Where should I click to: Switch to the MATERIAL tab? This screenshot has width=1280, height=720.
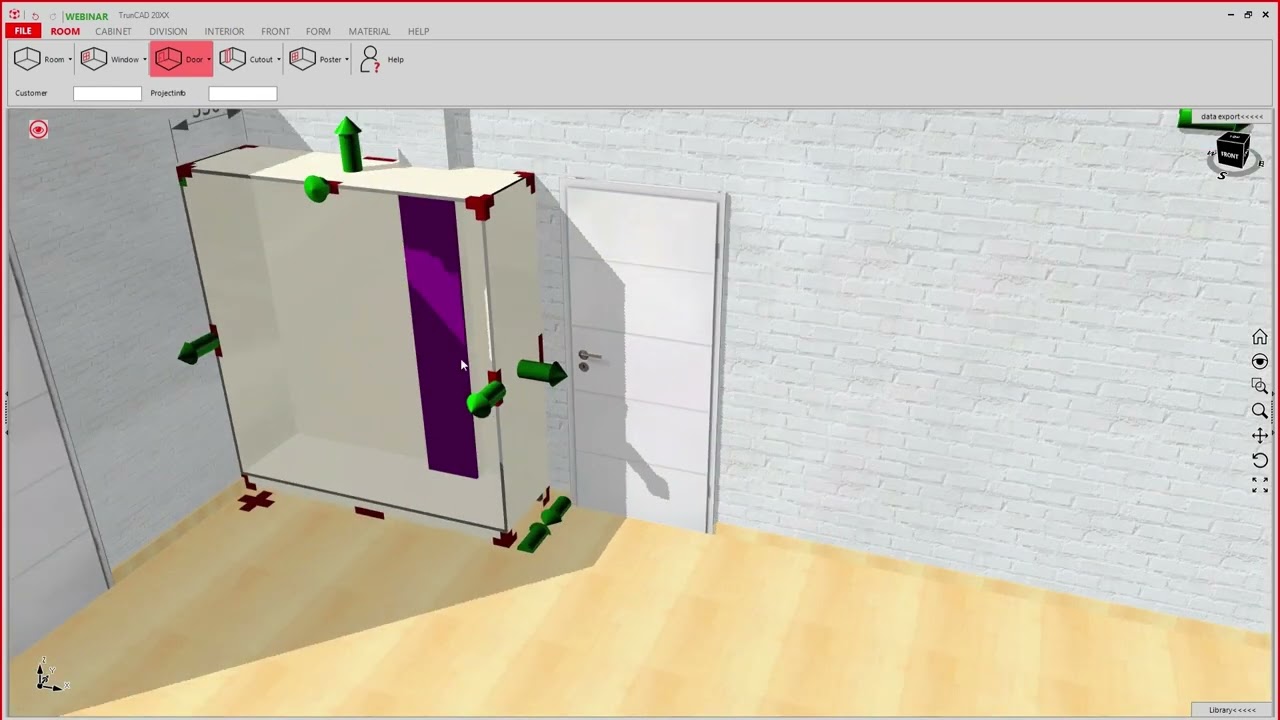(x=369, y=31)
